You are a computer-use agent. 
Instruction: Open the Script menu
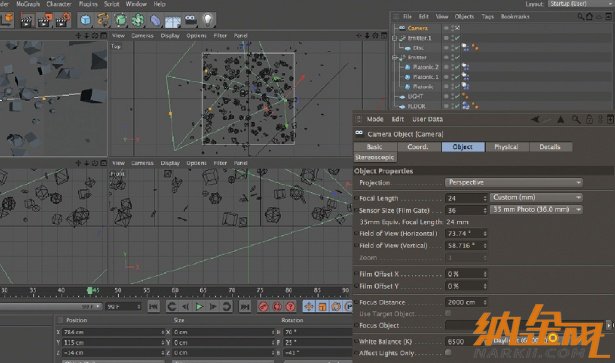click(111, 4)
